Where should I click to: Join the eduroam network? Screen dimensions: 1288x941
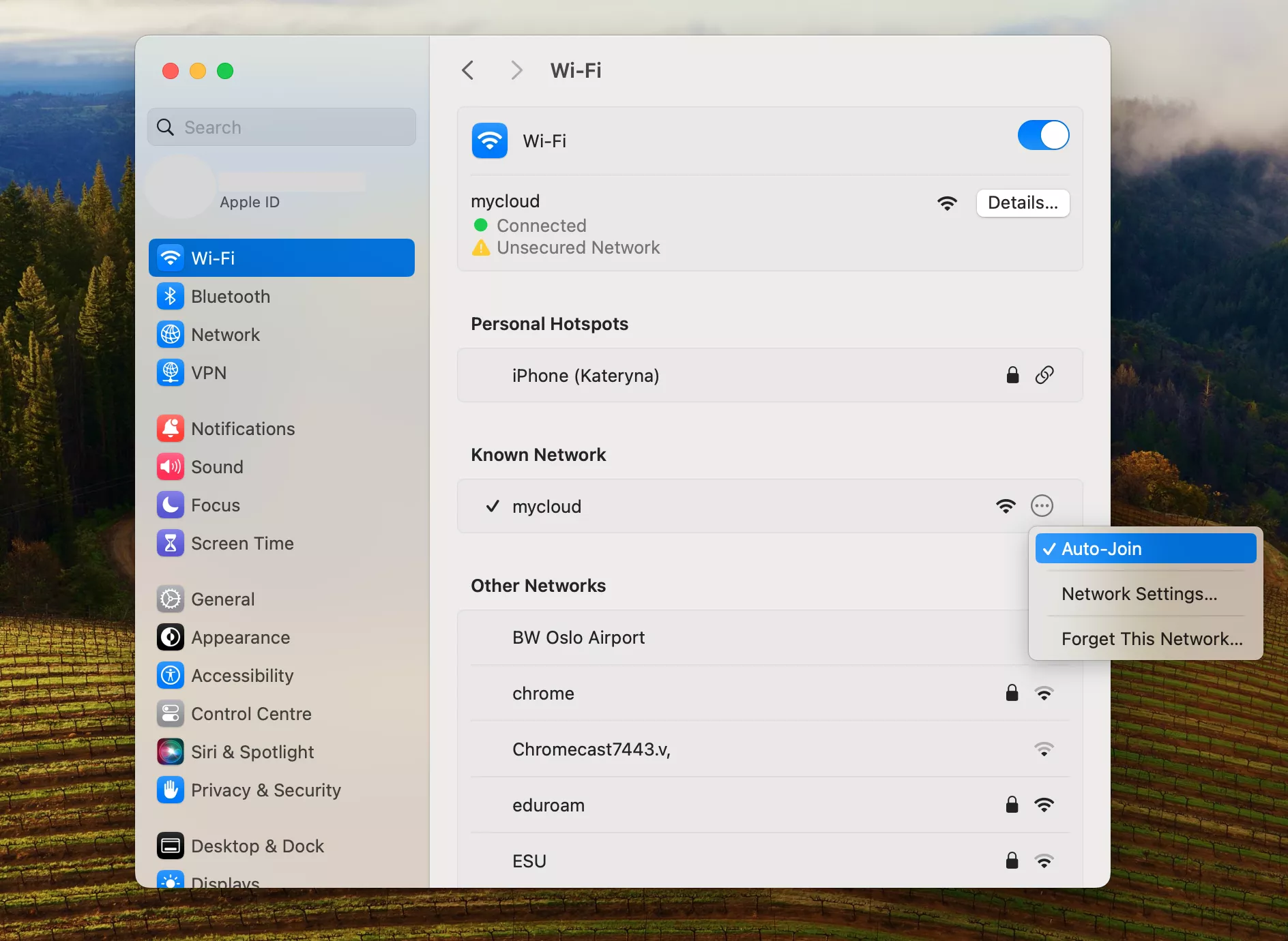pos(548,805)
